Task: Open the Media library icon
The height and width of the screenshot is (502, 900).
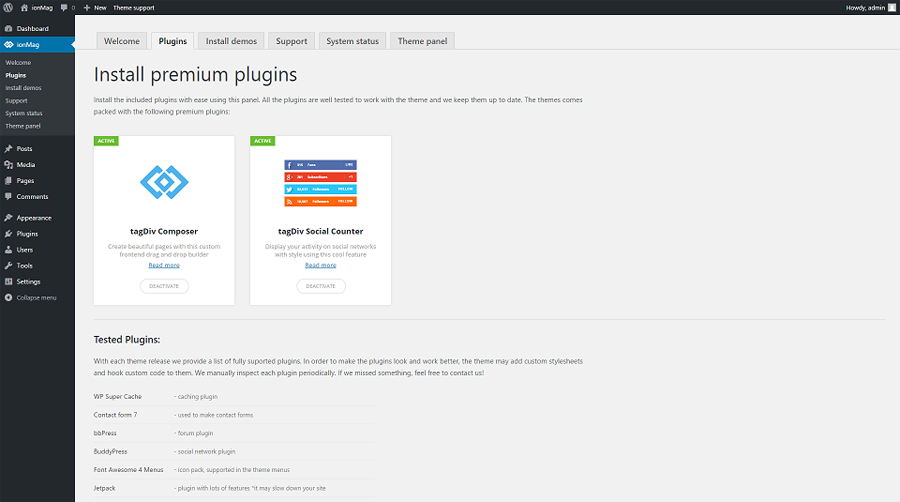Action: point(9,165)
